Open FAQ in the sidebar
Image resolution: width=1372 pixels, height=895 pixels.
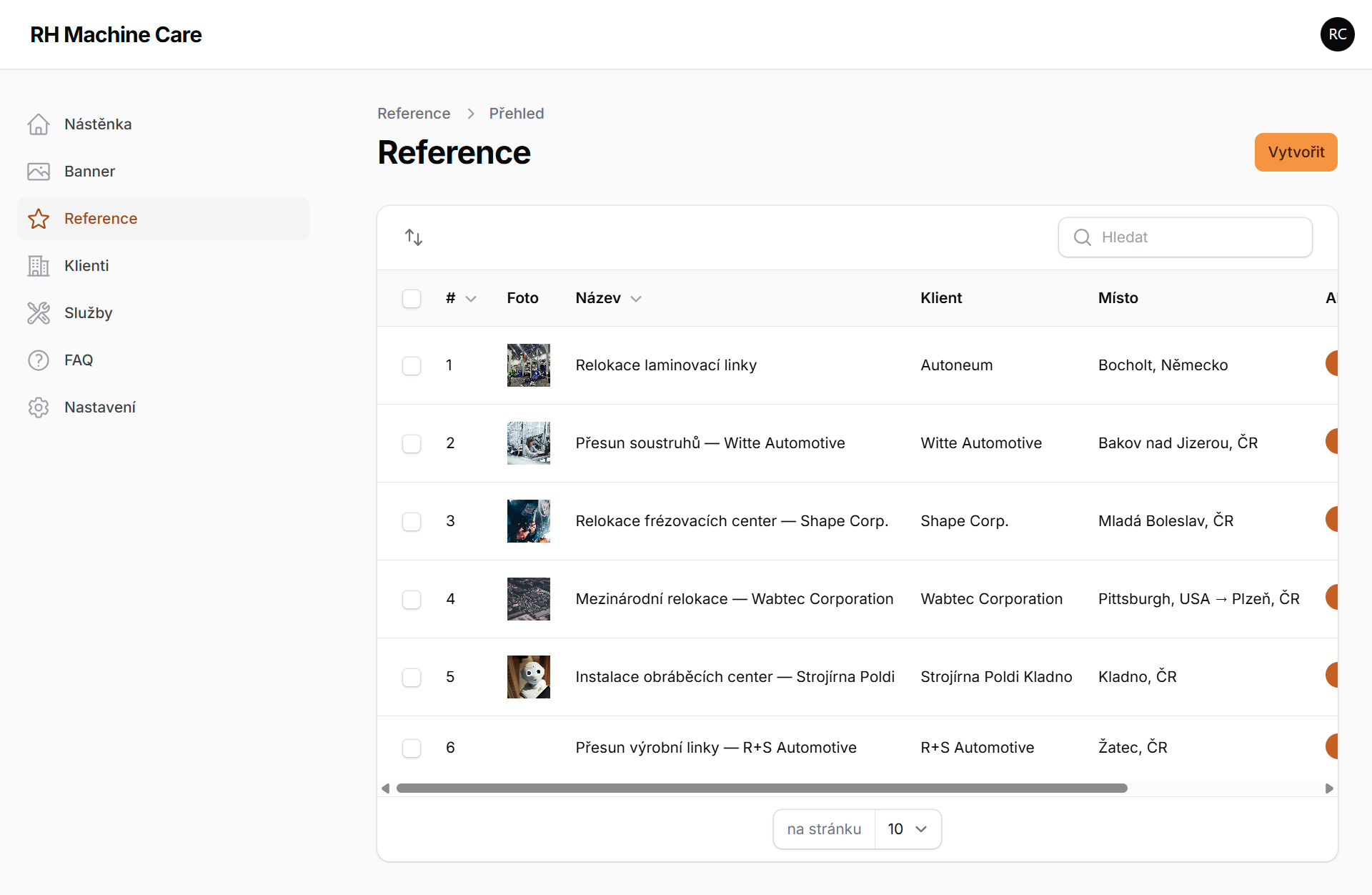click(164, 360)
